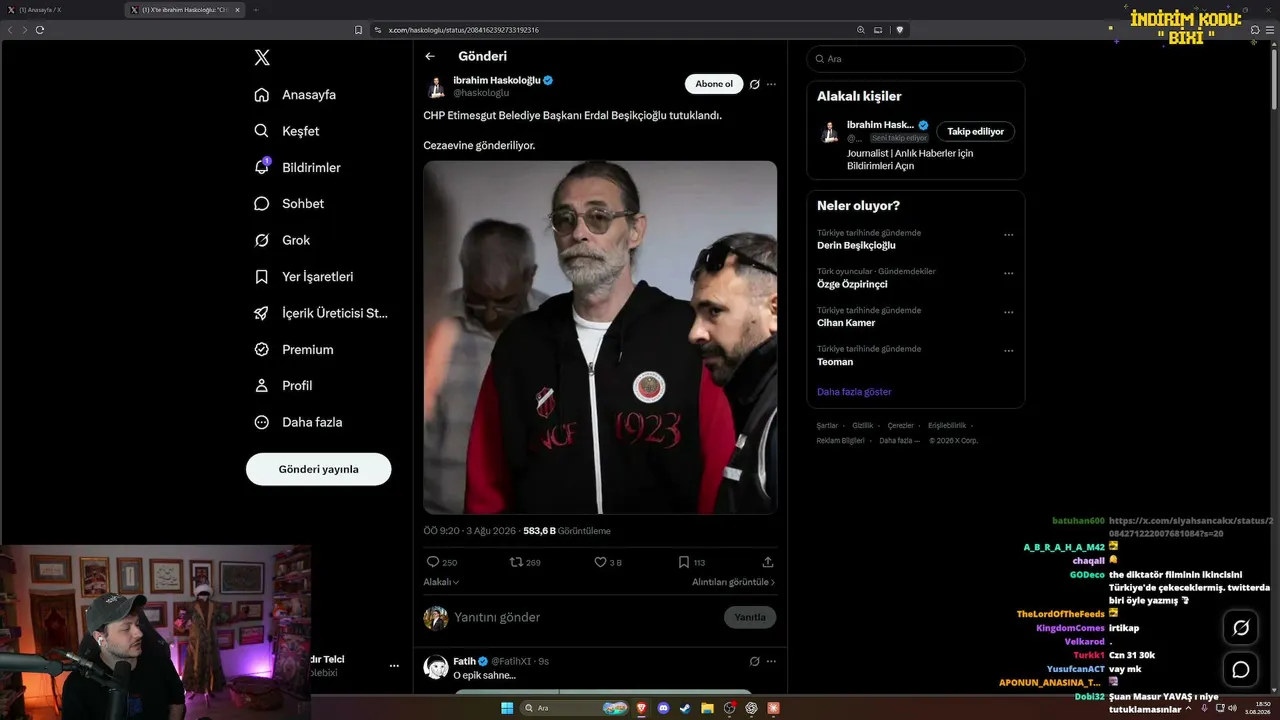Open the post photo of the man
Screen dimensions: 1280x720
pyautogui.click(x=600, y=337)
